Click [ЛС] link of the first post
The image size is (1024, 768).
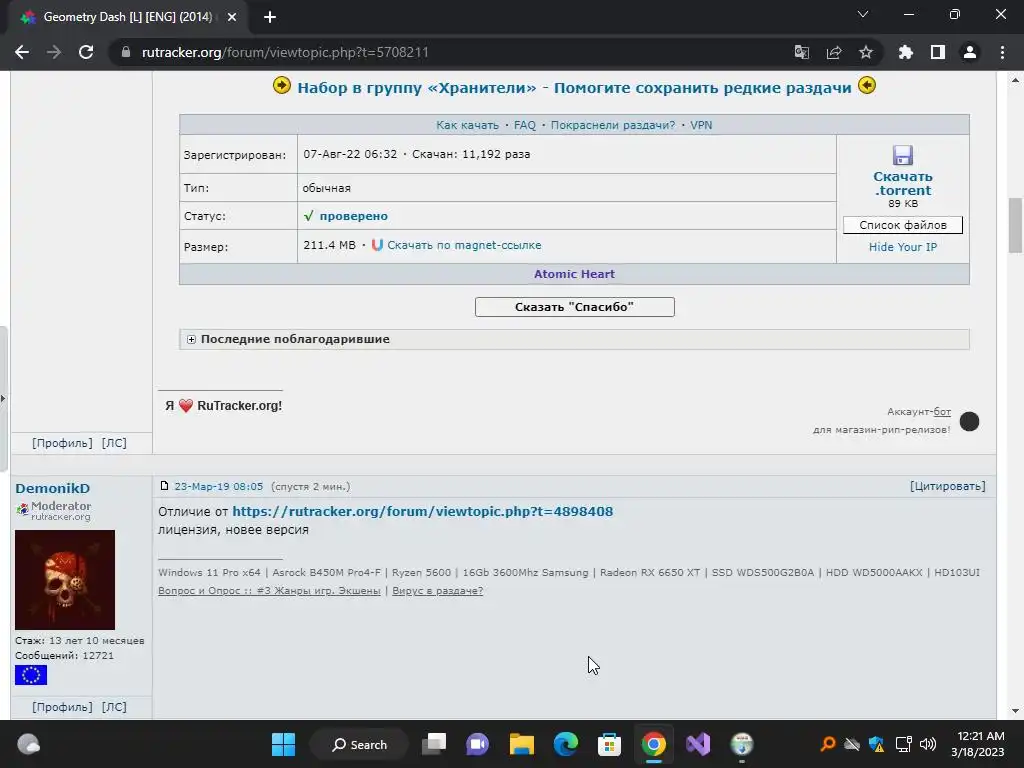point(114,443)
